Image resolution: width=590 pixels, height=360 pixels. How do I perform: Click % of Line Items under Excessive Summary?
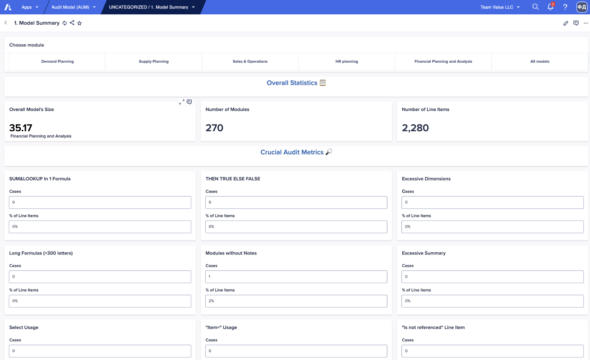tap(493, 301)
